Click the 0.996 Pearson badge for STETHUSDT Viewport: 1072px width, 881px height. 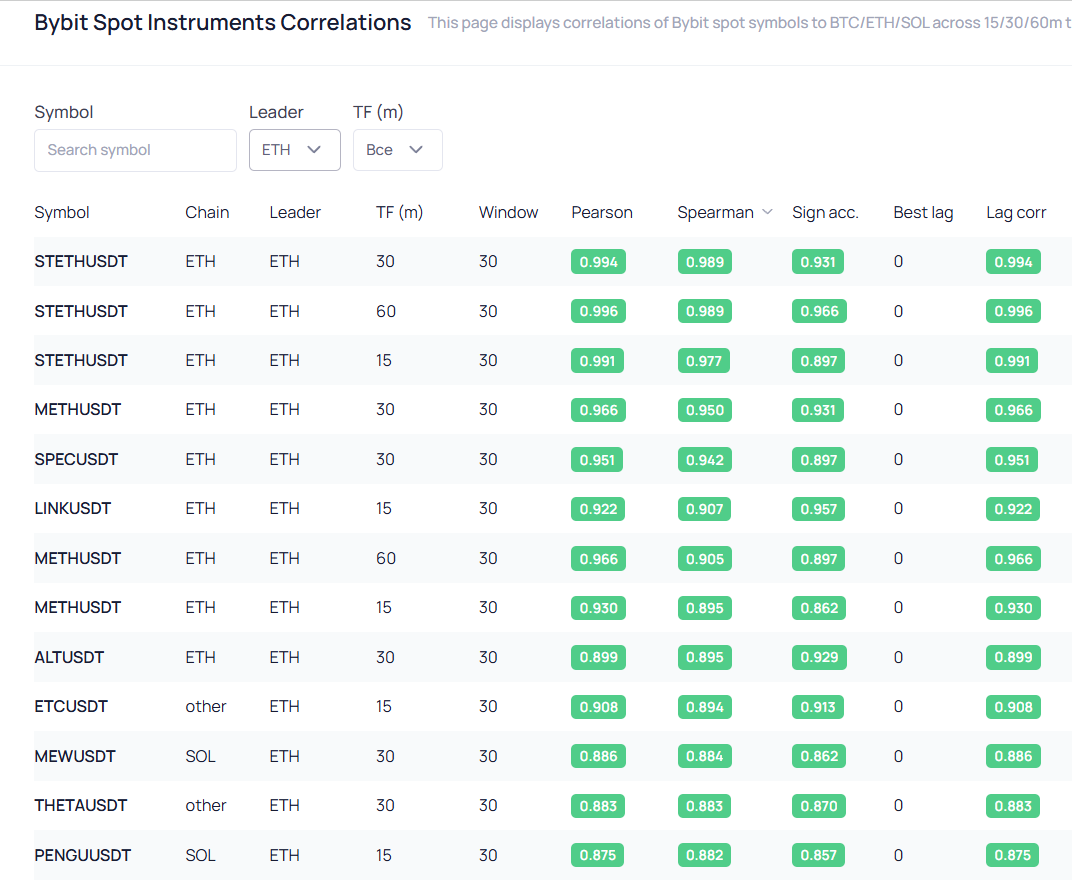(598, 311)
